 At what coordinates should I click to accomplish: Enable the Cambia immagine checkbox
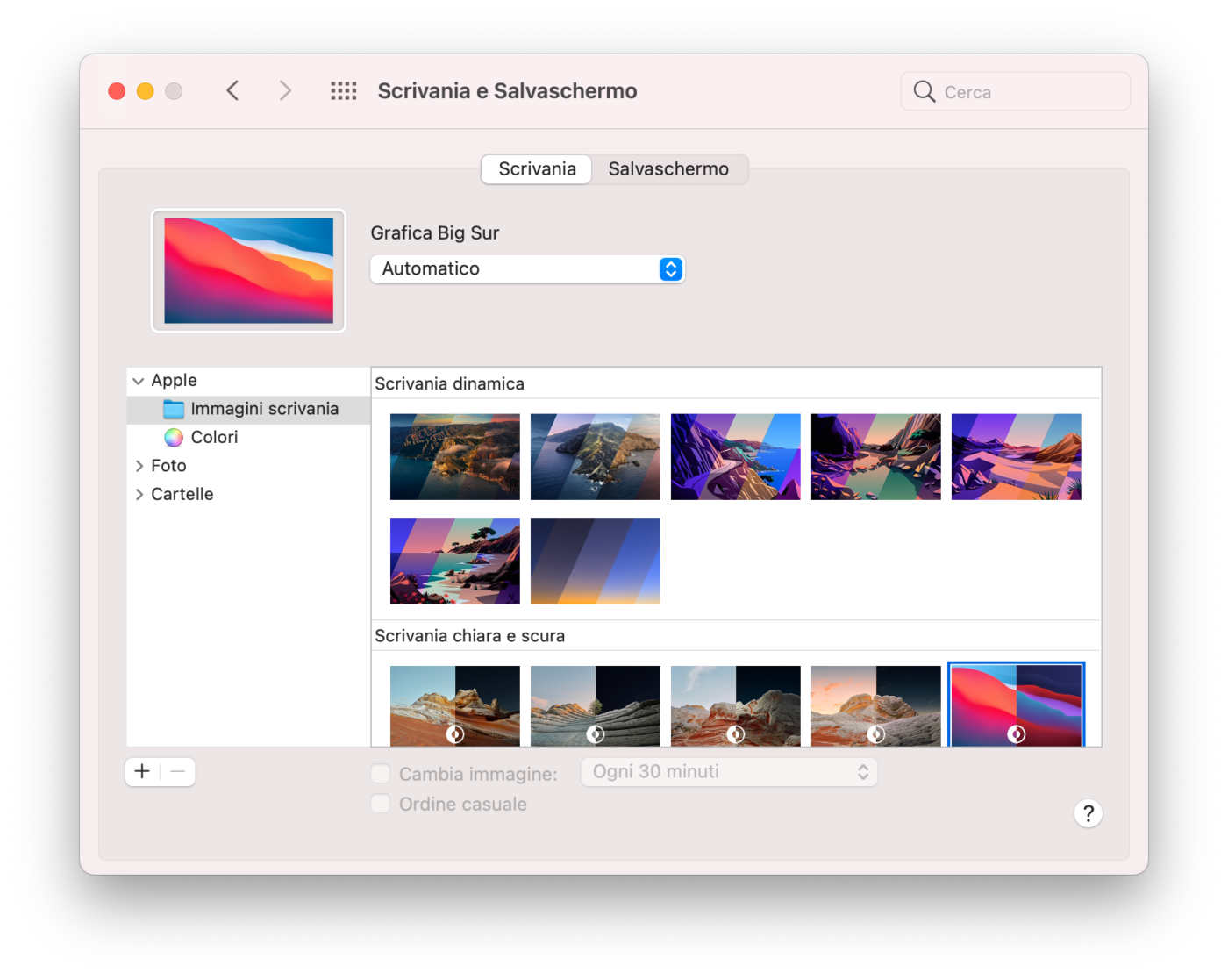(381, 774)
